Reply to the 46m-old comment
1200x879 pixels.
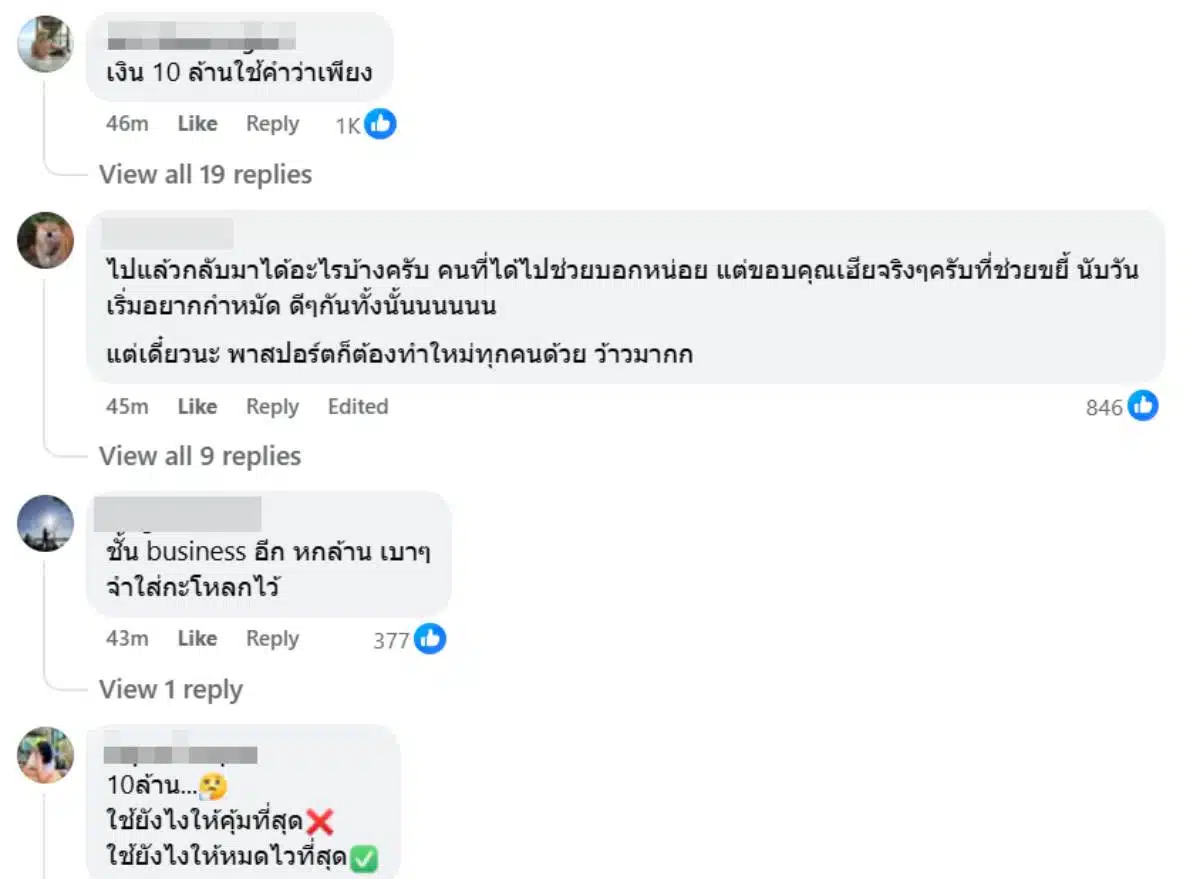tap(272, 124)
